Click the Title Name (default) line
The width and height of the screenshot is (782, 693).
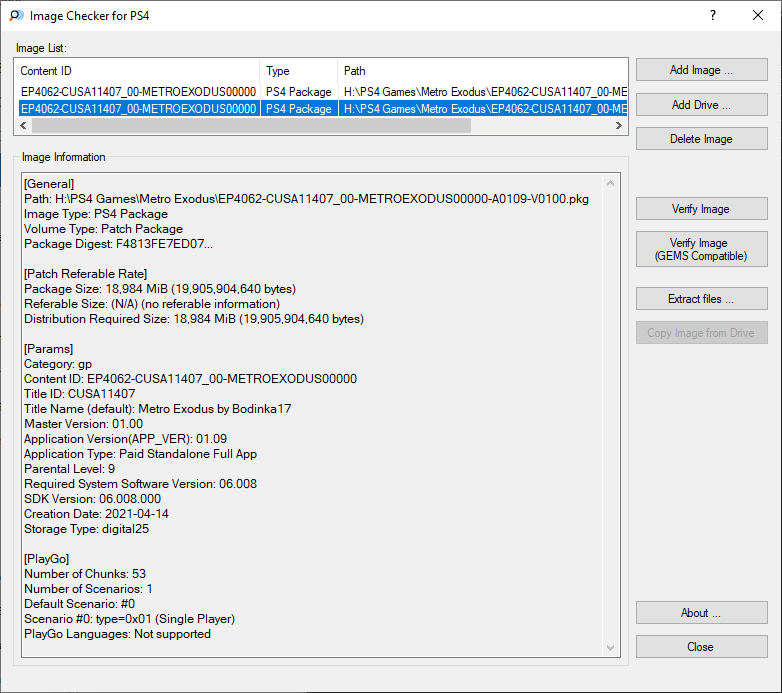(158, 409)
